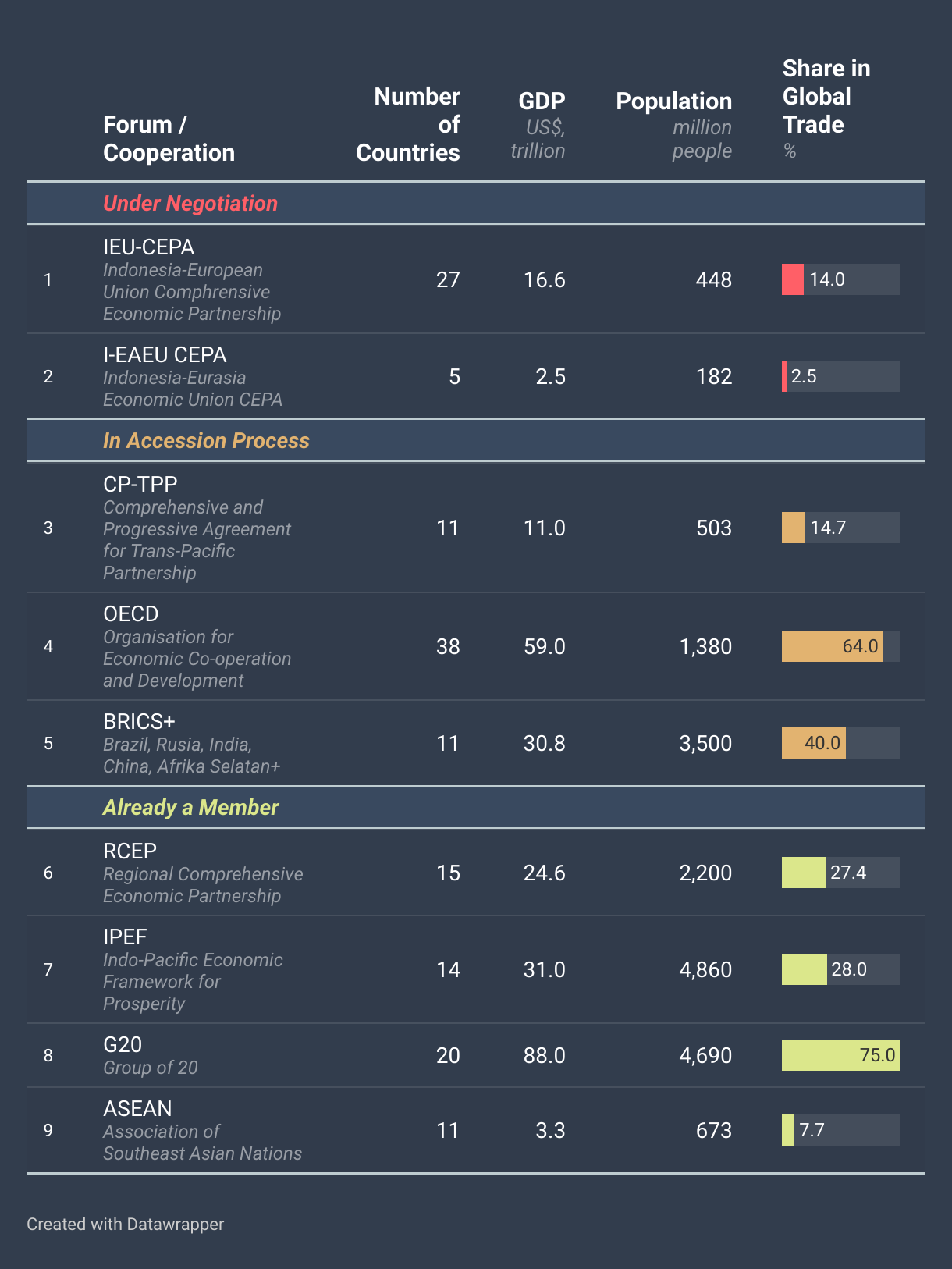Click the Population column header

673,124
